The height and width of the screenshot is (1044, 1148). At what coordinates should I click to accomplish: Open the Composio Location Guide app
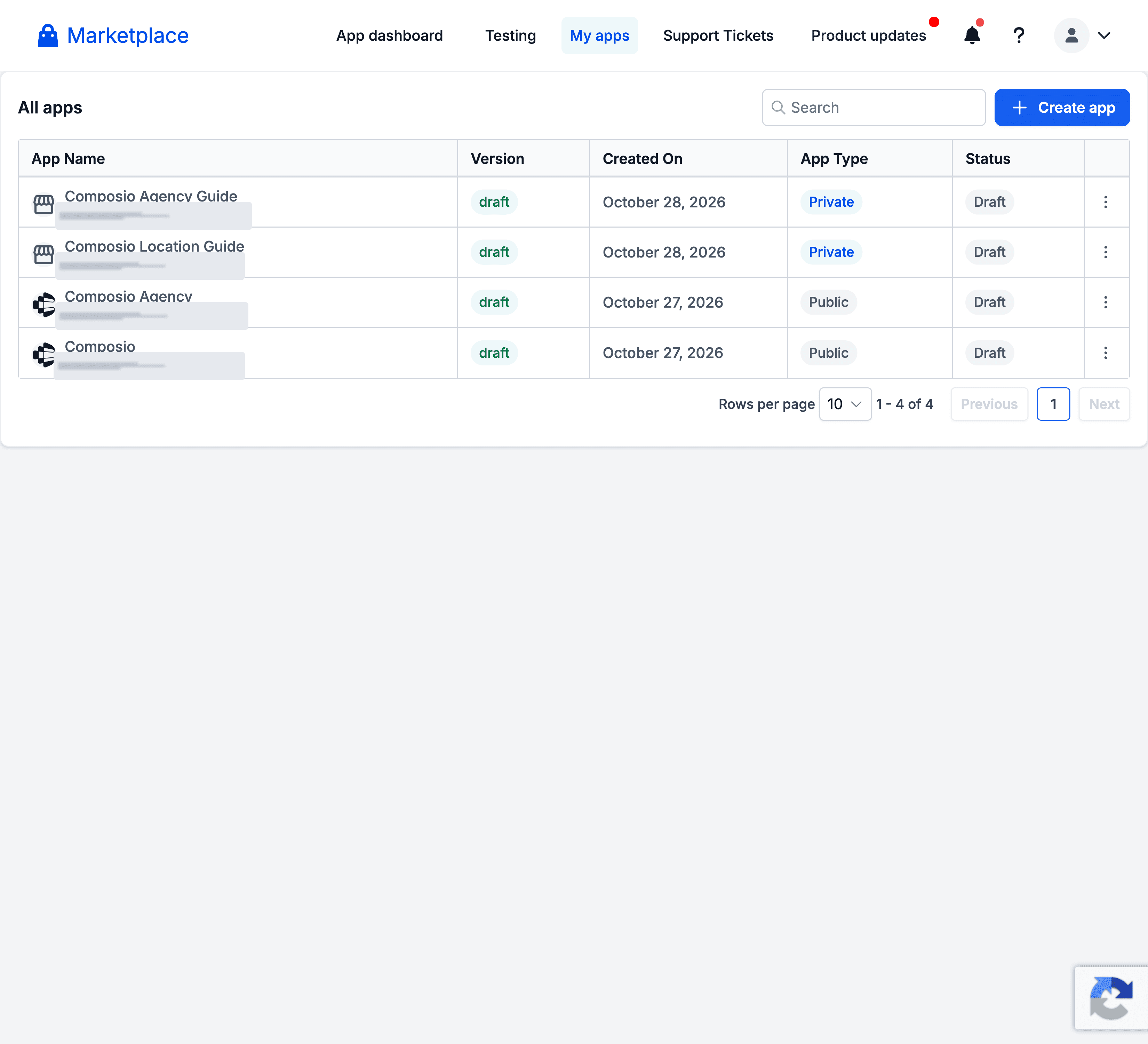pos(154,246)
